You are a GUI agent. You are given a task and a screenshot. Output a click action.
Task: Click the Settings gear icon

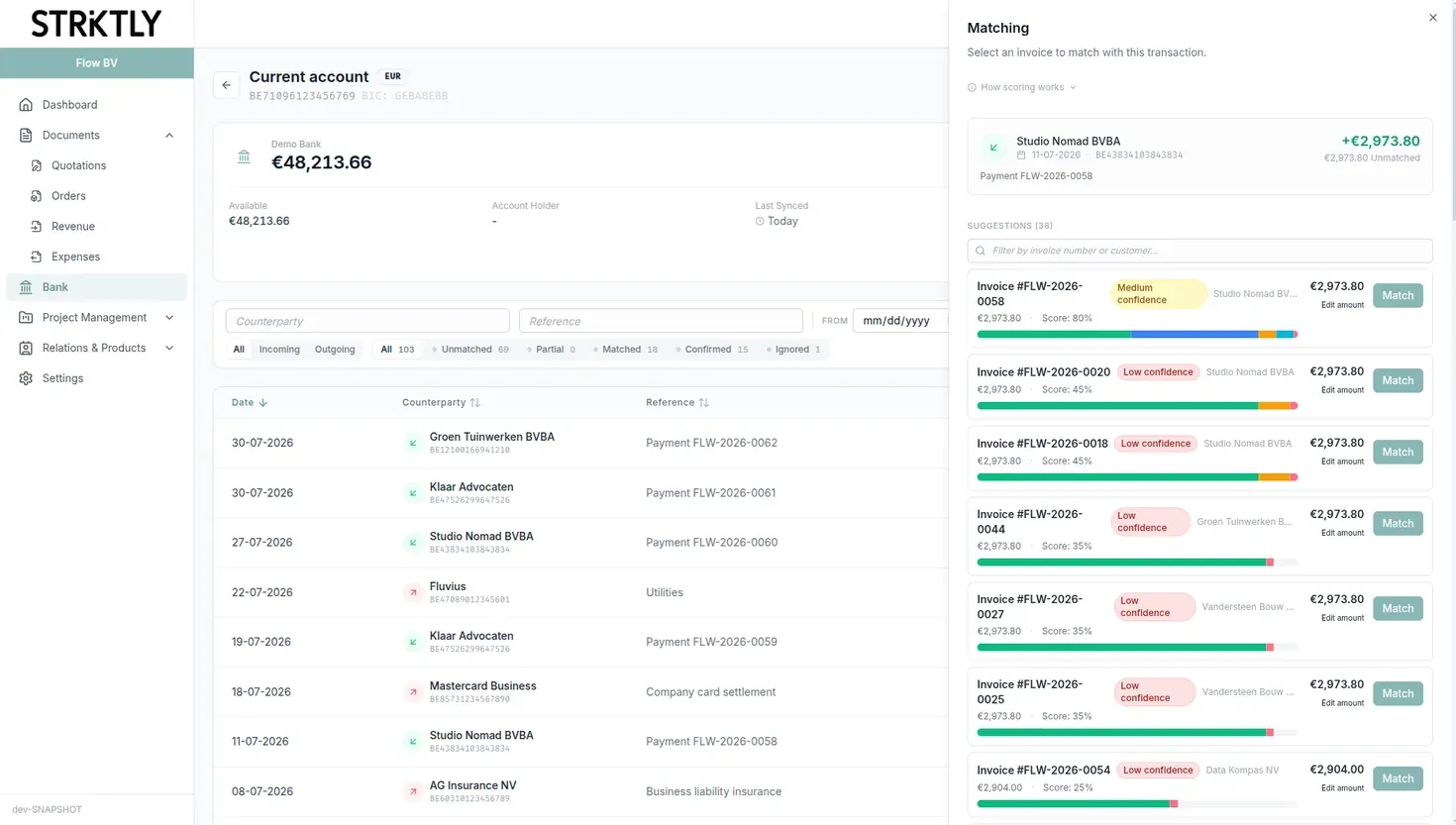click(x=26, y=378)
